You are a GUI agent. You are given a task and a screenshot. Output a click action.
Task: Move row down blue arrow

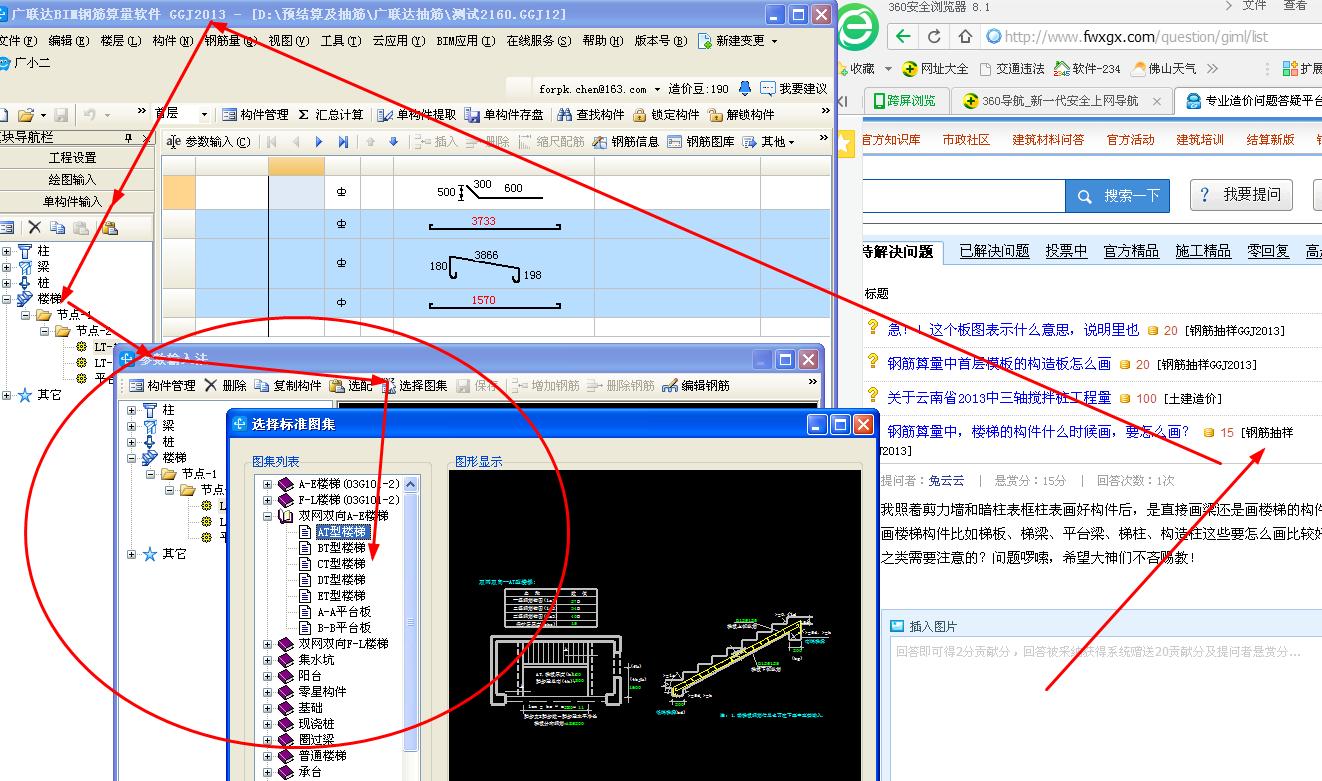[393, 142]
